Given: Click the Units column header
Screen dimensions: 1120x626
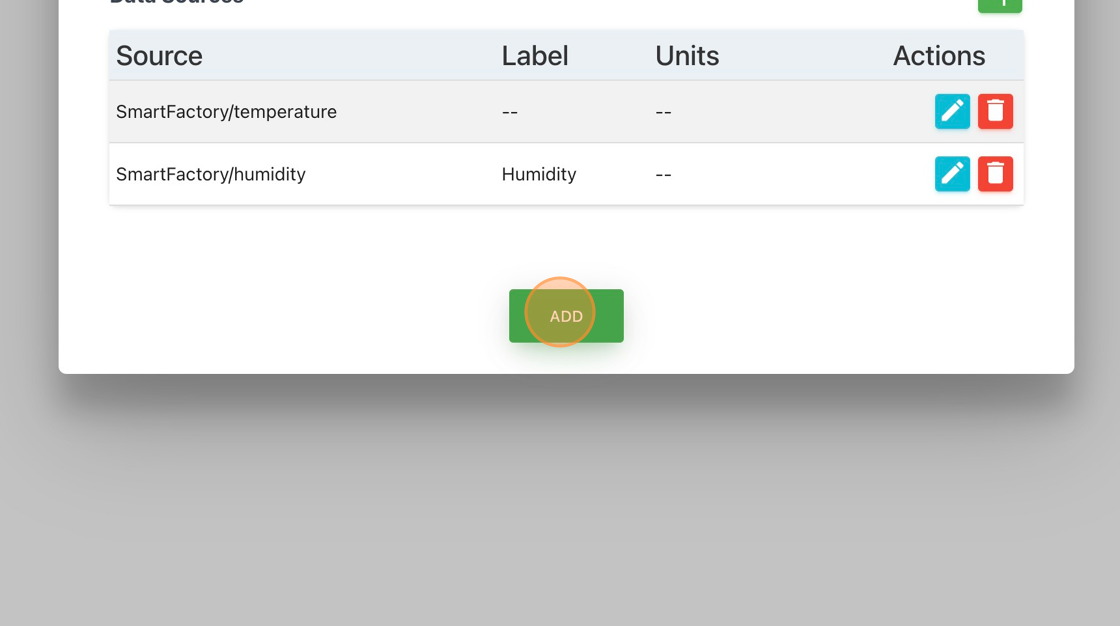Looking at the screenshot, I should 687,56.
